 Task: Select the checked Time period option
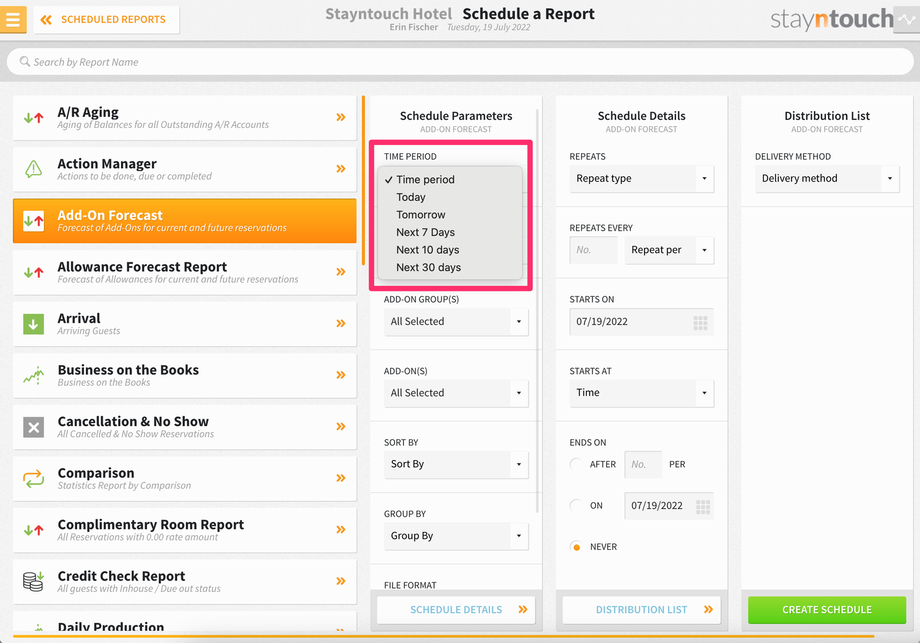[x=450, y=180]
